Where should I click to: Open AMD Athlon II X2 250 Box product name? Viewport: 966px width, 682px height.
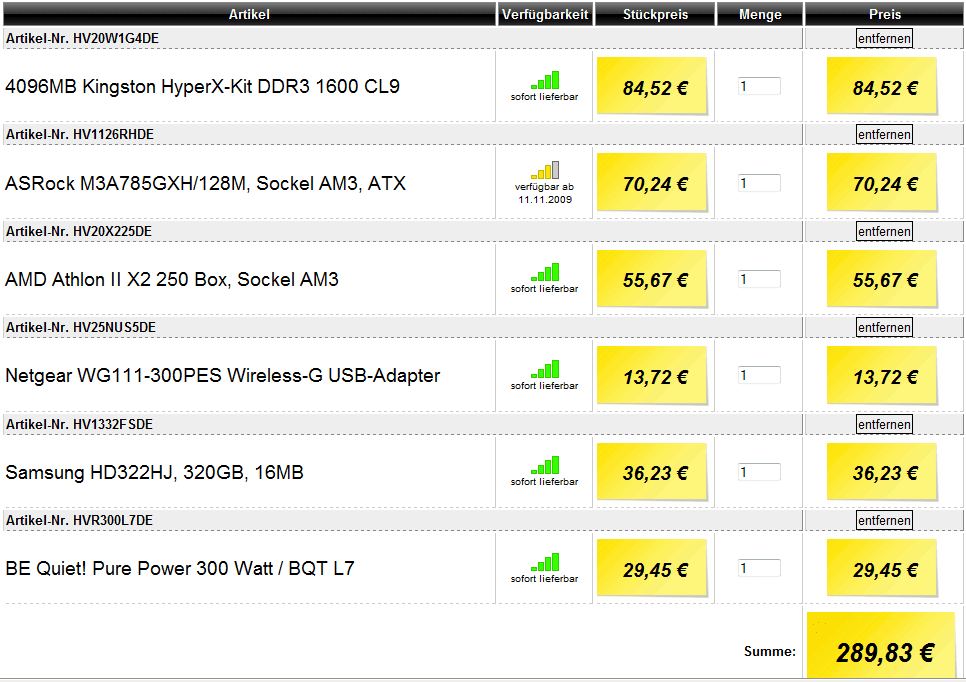pyautogui.click(x=172, y=279)
